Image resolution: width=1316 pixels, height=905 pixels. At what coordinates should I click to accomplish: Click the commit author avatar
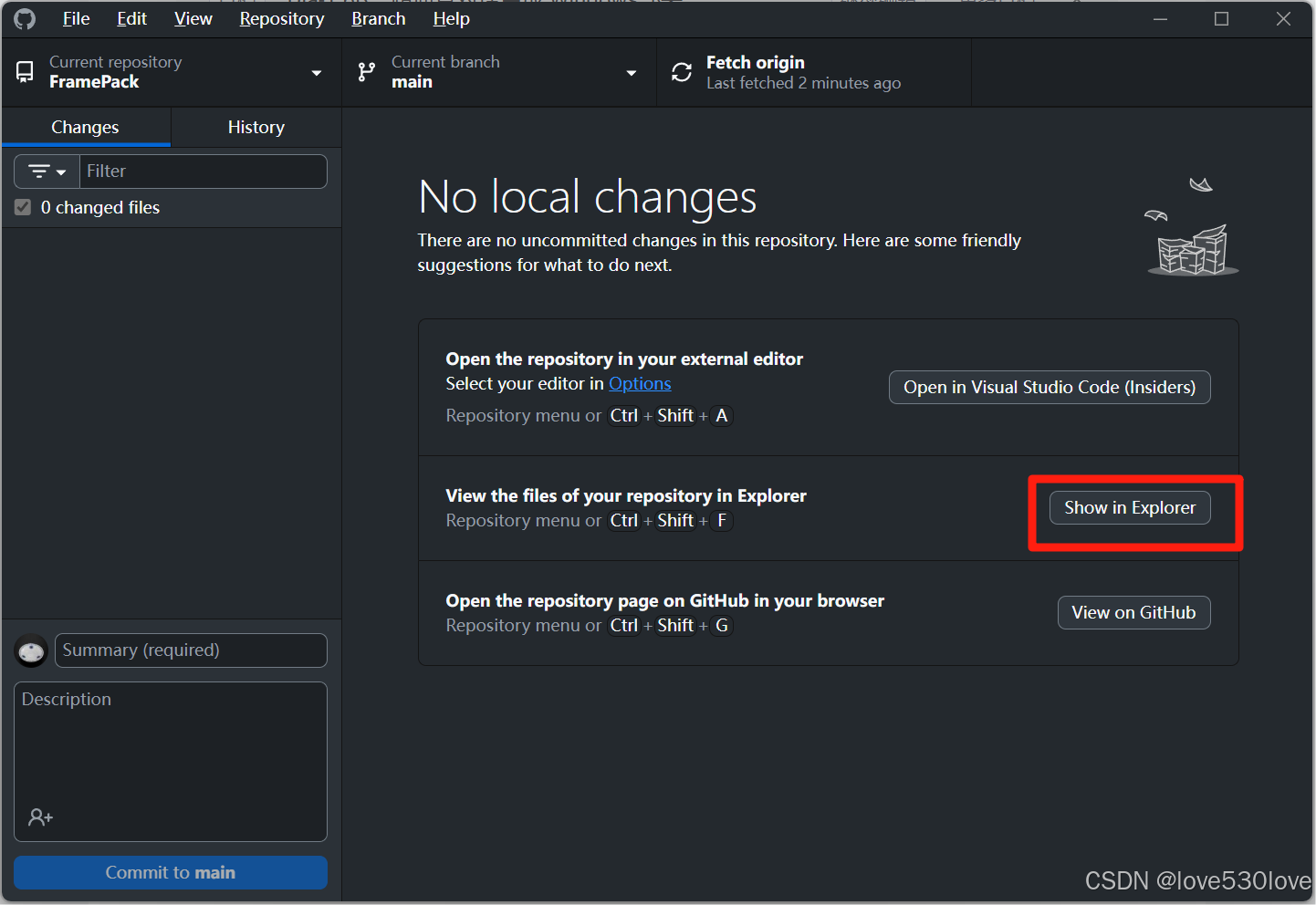(32, 651)
